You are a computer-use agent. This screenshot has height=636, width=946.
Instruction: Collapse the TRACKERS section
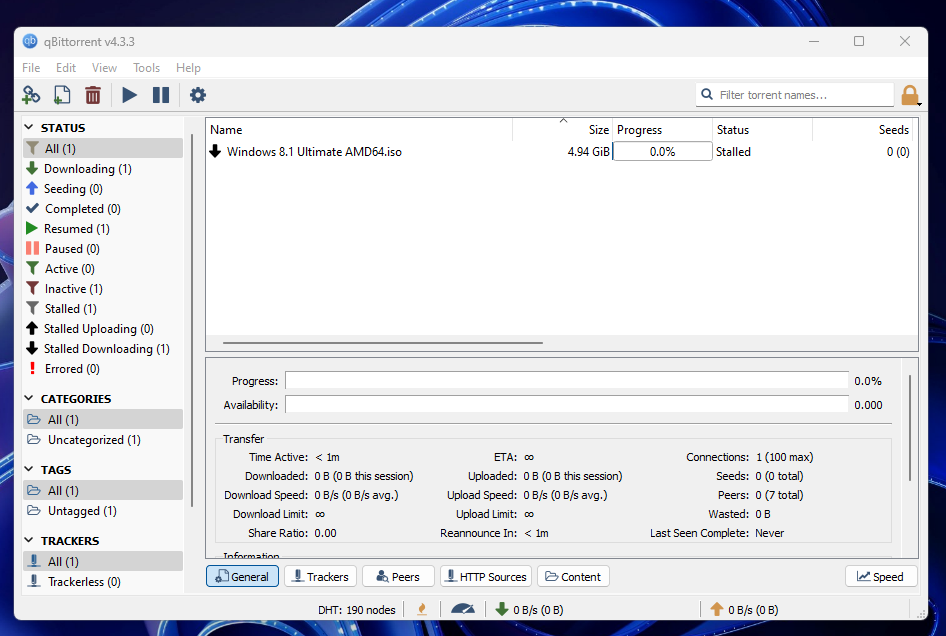[29, 540]
